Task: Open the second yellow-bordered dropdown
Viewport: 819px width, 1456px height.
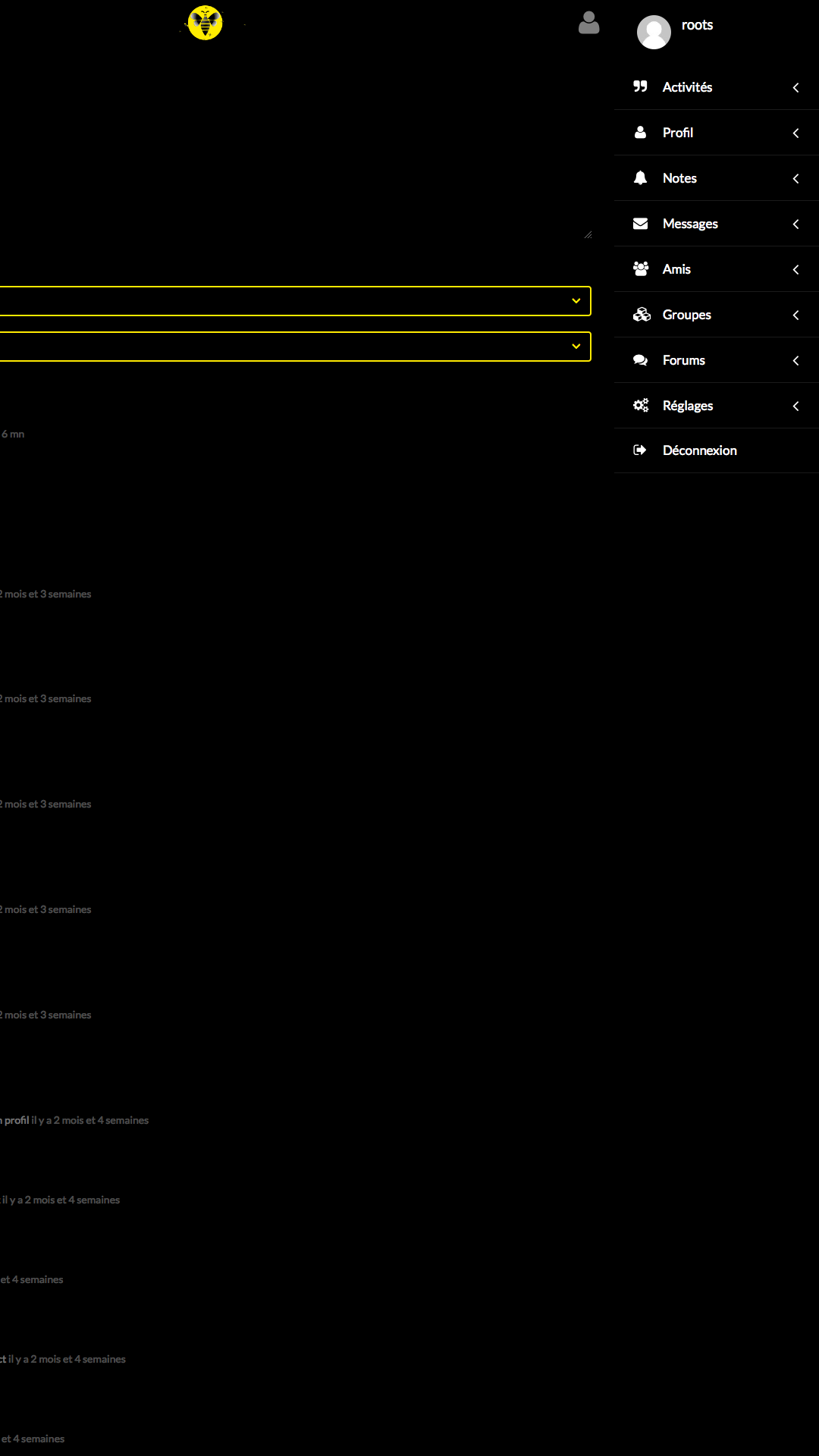Action: click(x=295, y=347)
